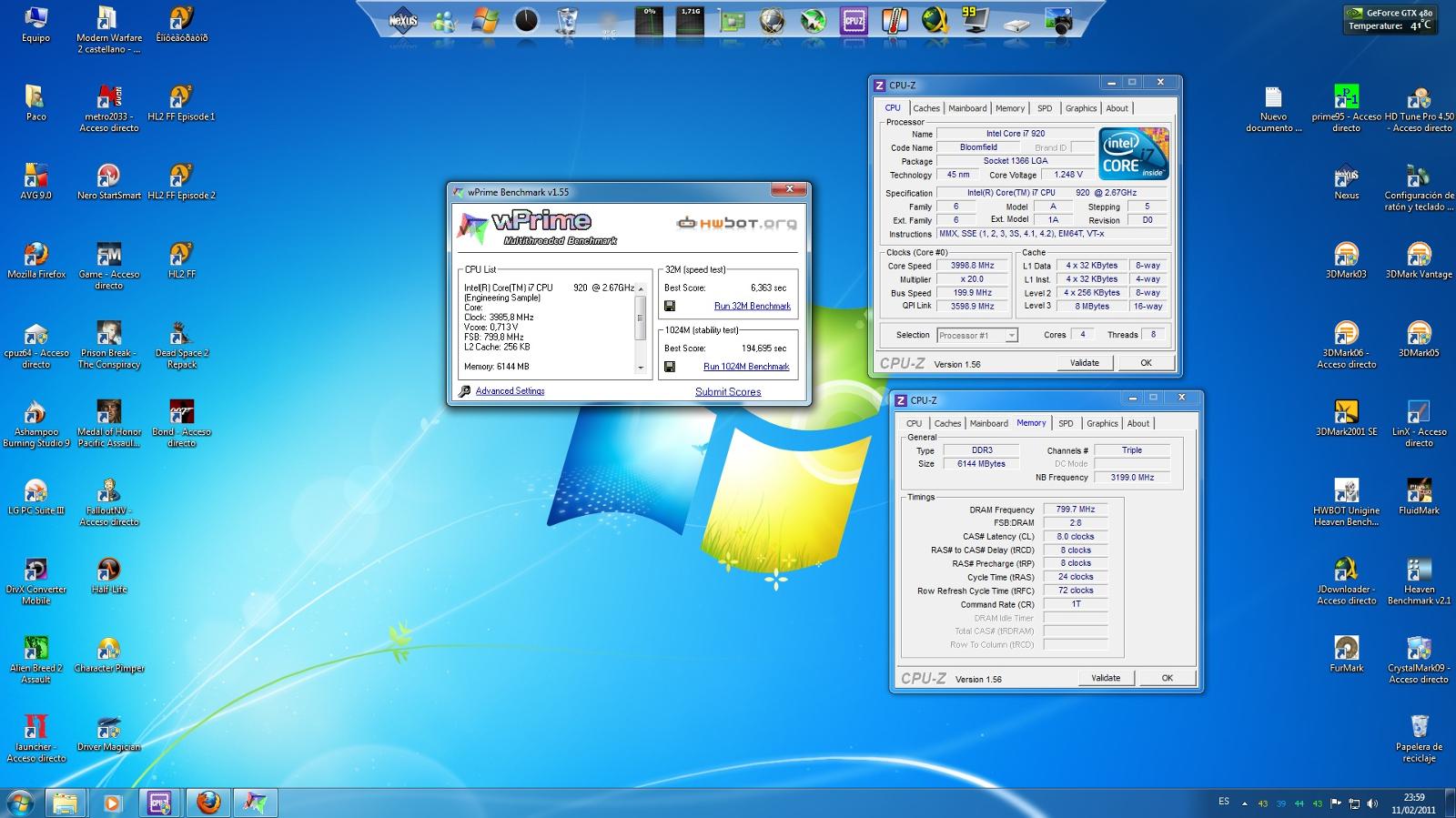Click the DRAM Frequency field 799.7 MHz

pos(1076,510)
